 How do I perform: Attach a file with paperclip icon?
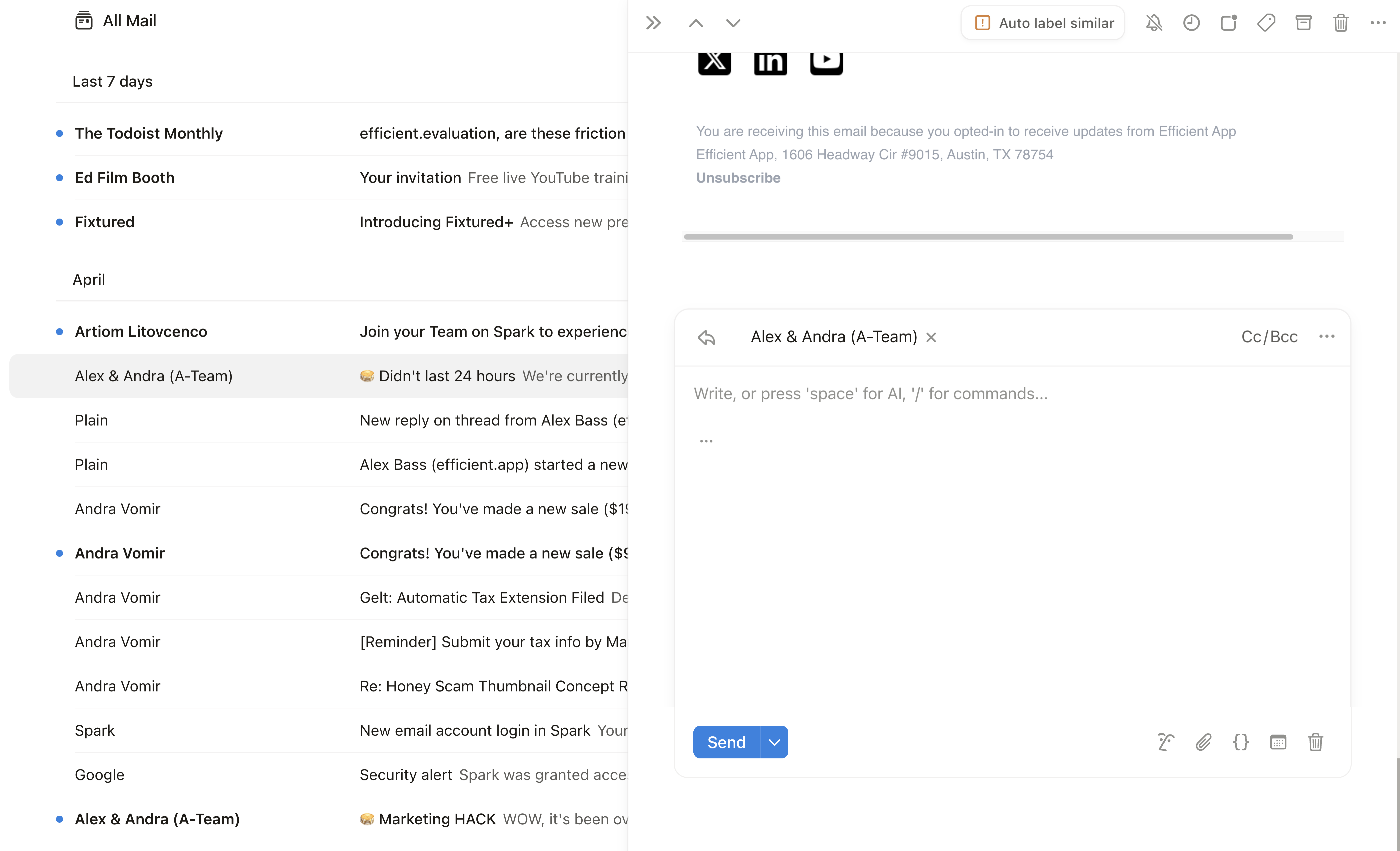1203,742
